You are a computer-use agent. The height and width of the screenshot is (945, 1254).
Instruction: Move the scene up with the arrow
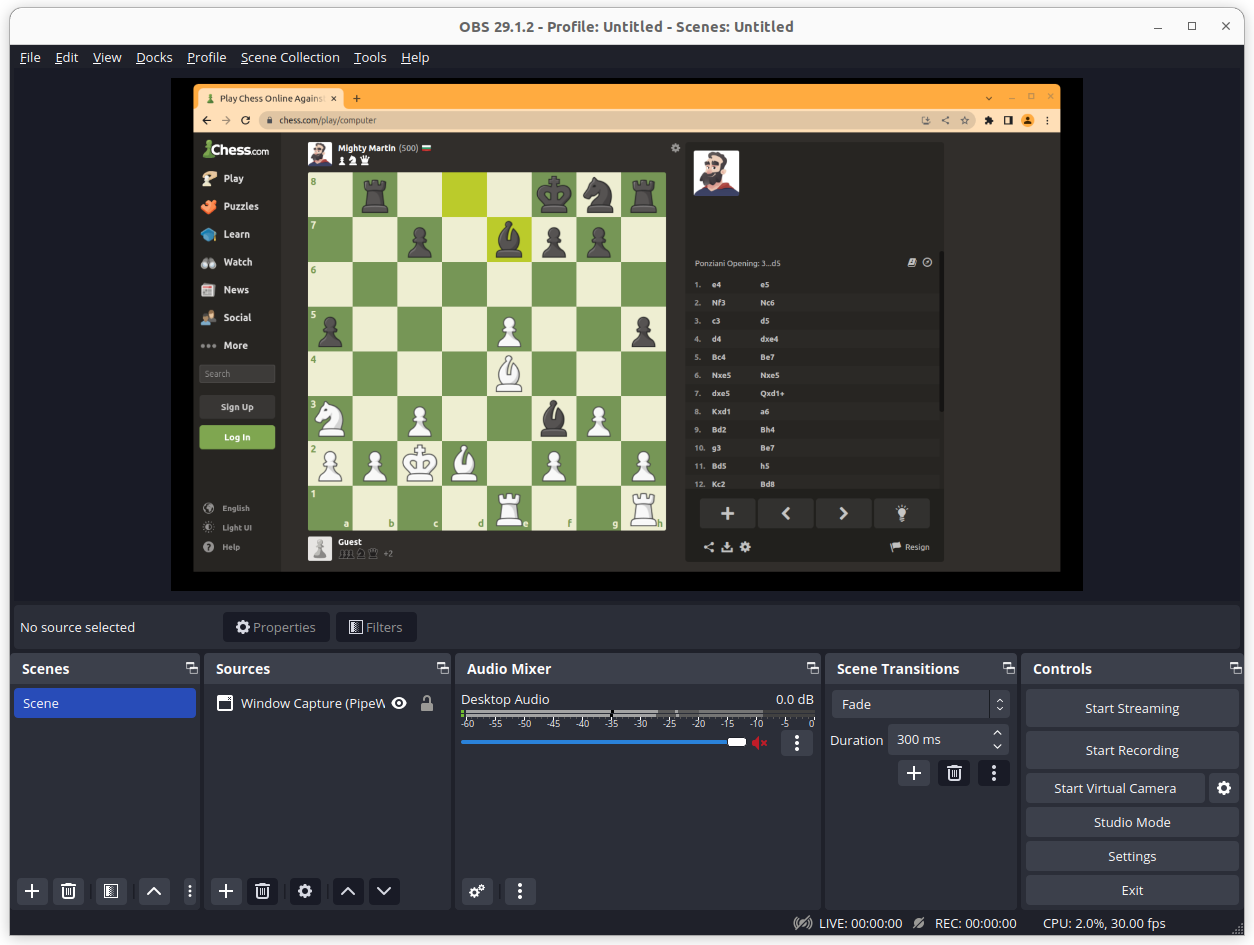pos(154,891)
